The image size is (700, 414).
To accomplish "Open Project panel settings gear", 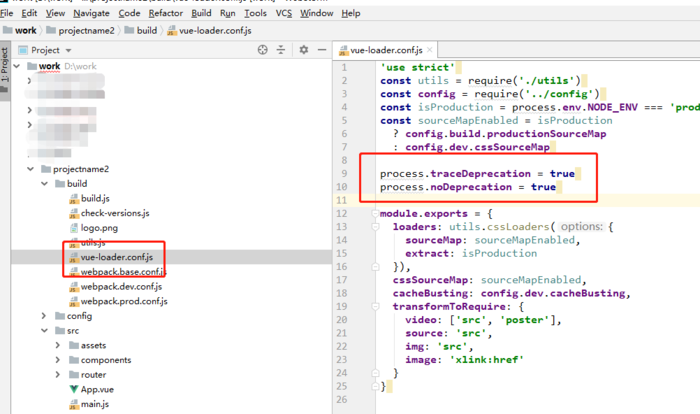I will tap(304, 50).
